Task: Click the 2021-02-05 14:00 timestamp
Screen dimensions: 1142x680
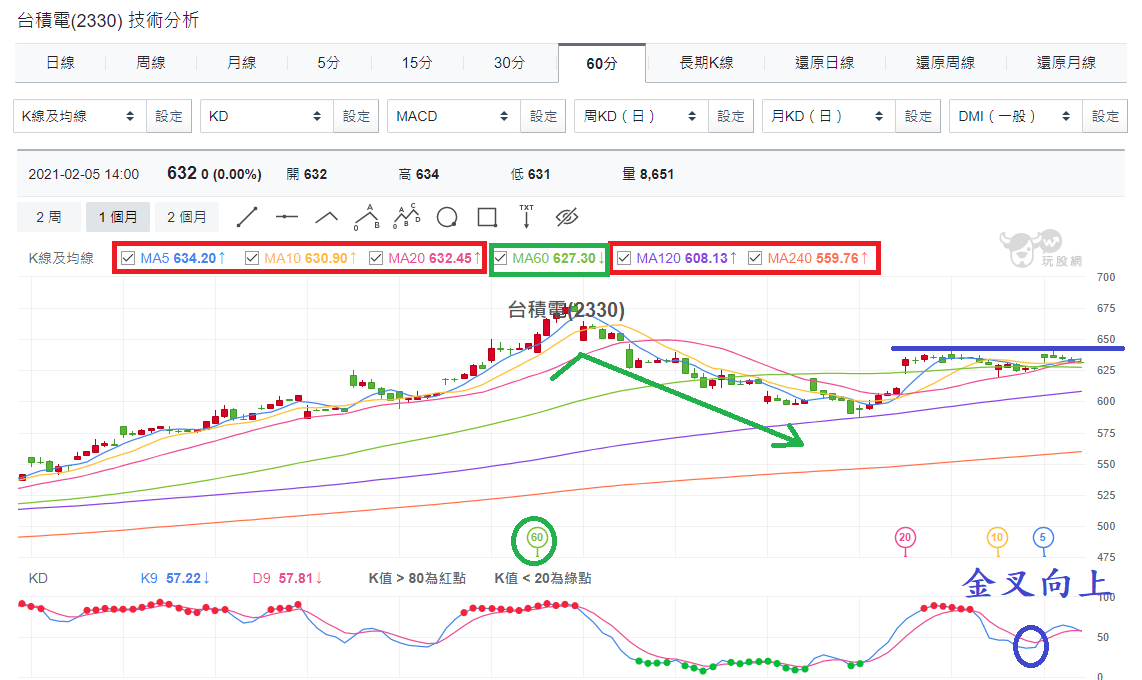Action: 84,174
